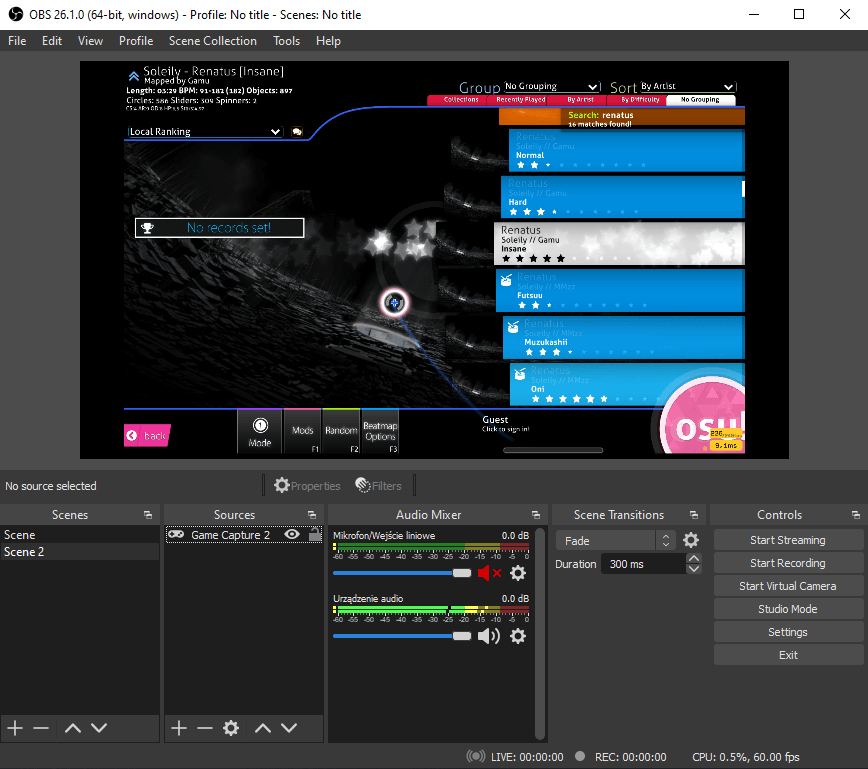Open Mikrofon/Wejście liniowe audio settings gear

pyautogui.click(x=518, y=573)
